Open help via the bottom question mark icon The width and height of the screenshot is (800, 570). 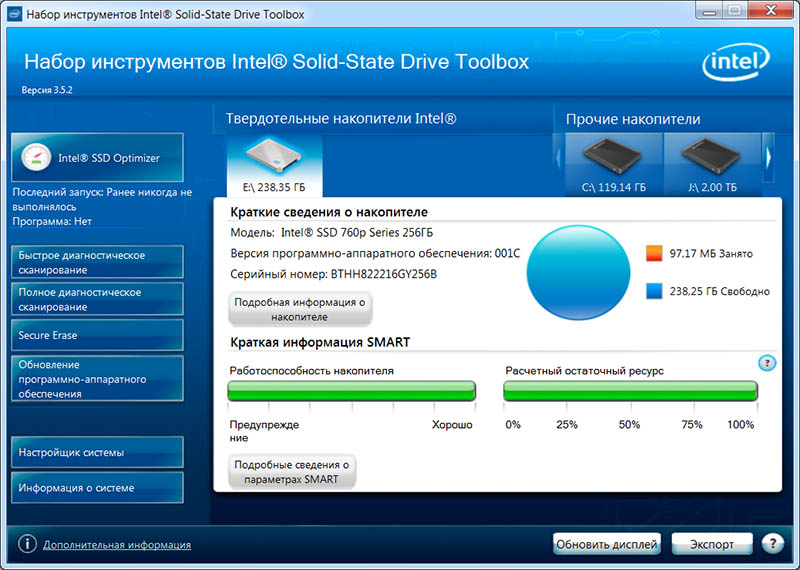click(x=772, y=543)
